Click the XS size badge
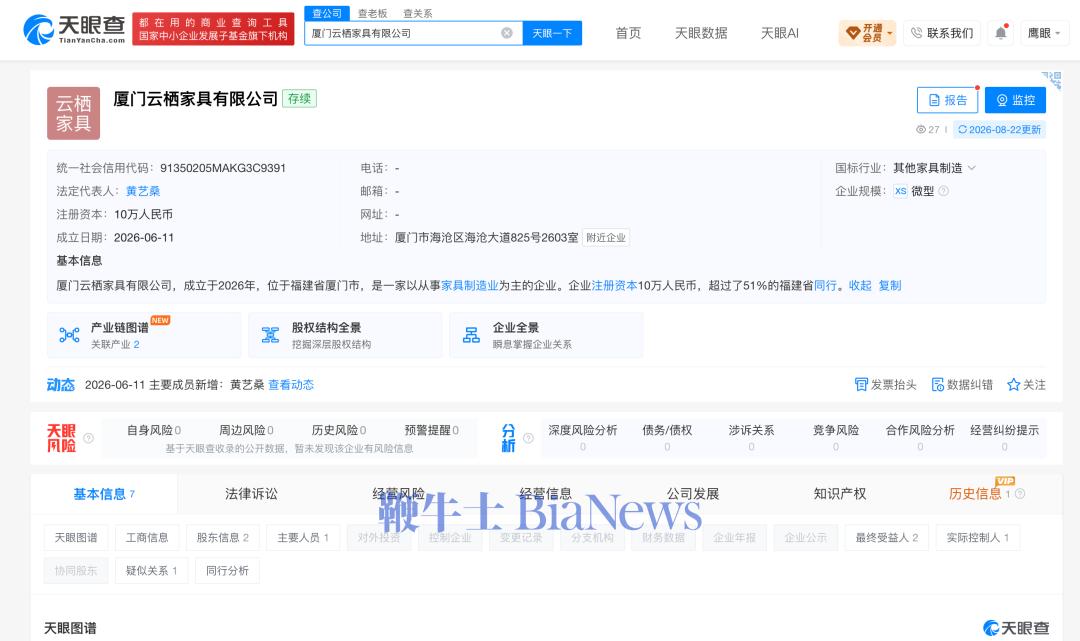1080x641 pixels. tap(900, 191)
